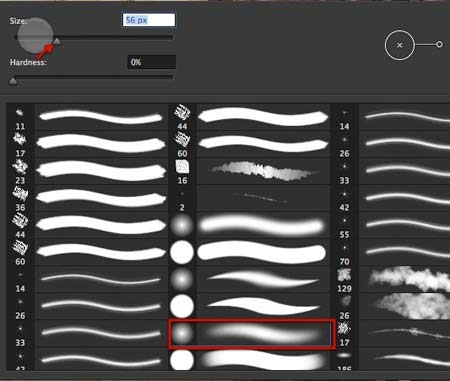Select the size 70 thin line brush

tap(392, 252)
